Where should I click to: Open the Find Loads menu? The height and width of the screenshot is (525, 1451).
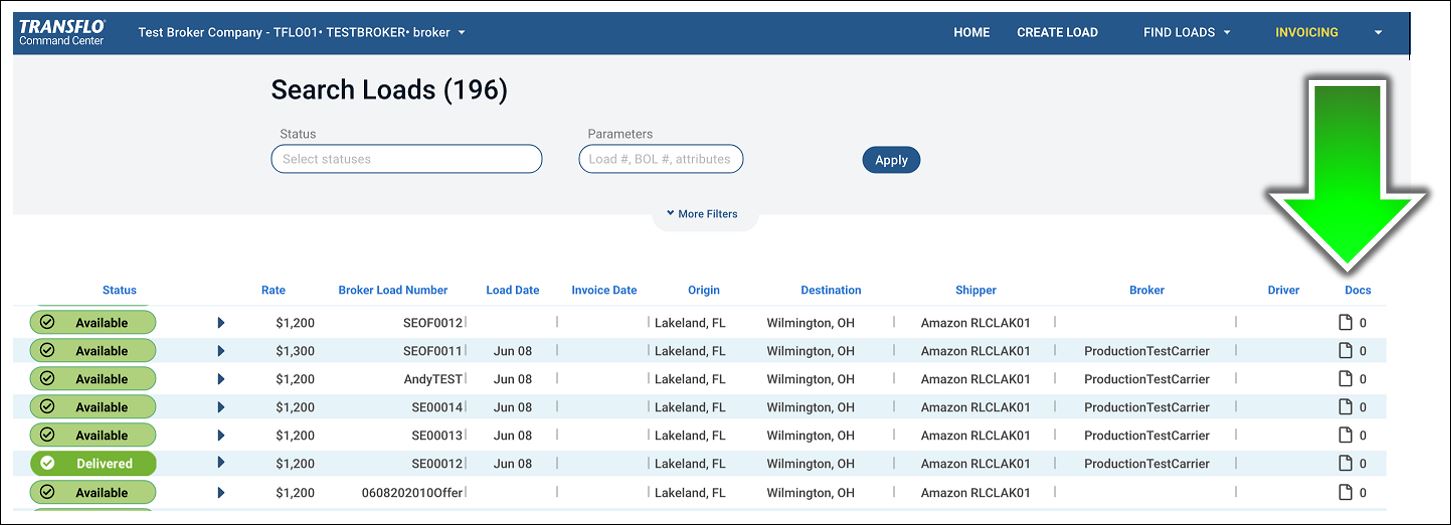click(x=1186, y=32)
